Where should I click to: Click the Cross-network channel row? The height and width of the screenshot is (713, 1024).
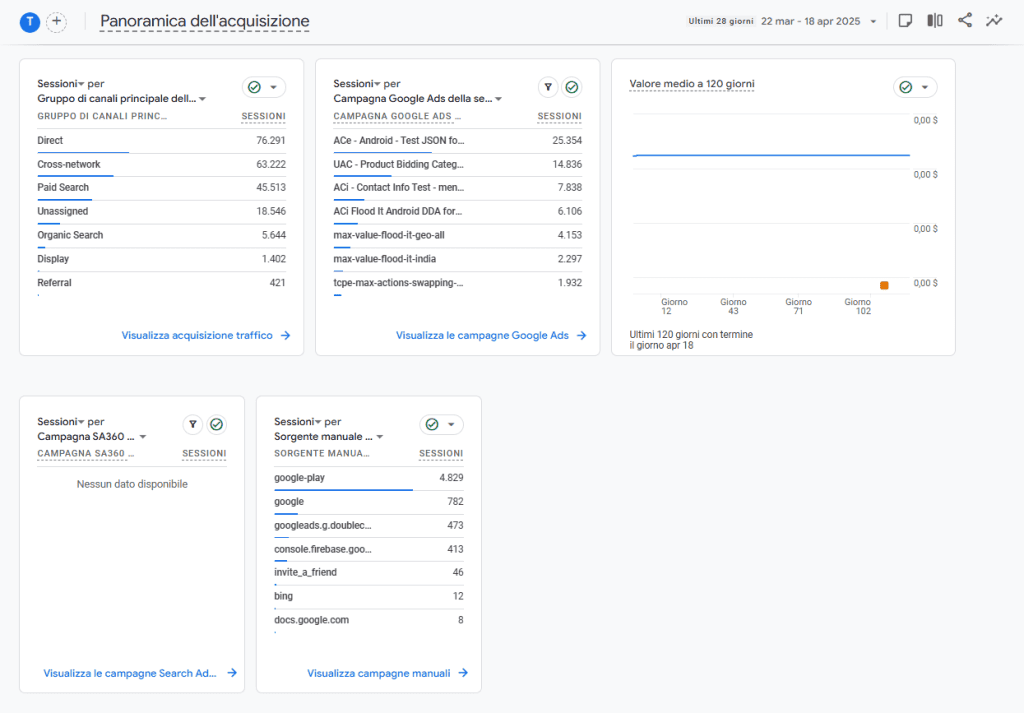(x=161, y=165)
